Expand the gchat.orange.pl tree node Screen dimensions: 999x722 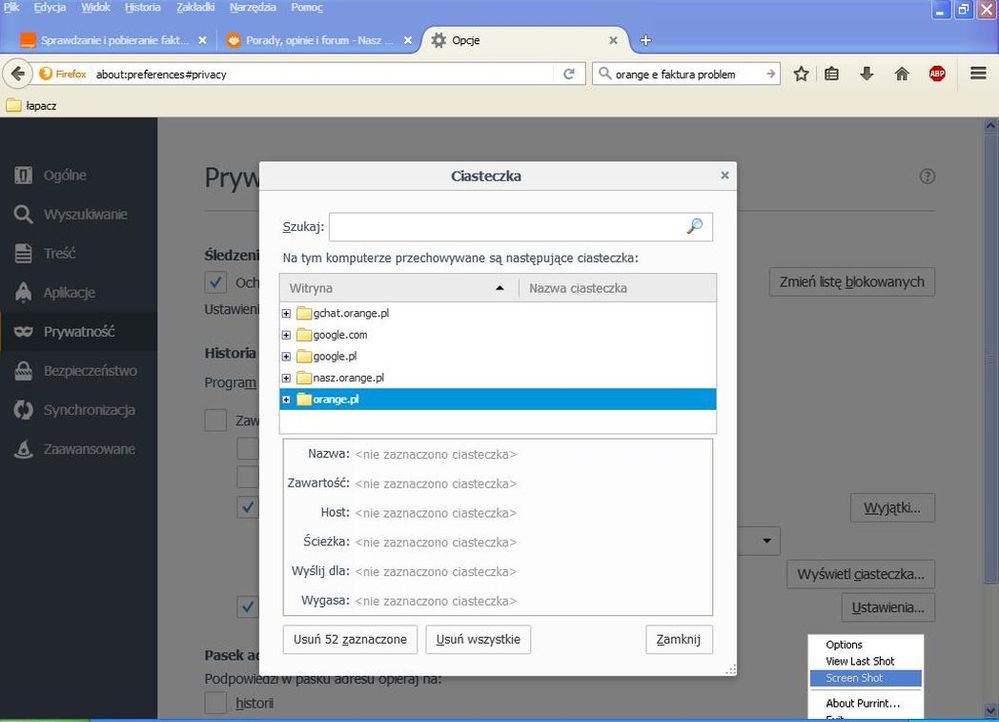tap(287, 313)
